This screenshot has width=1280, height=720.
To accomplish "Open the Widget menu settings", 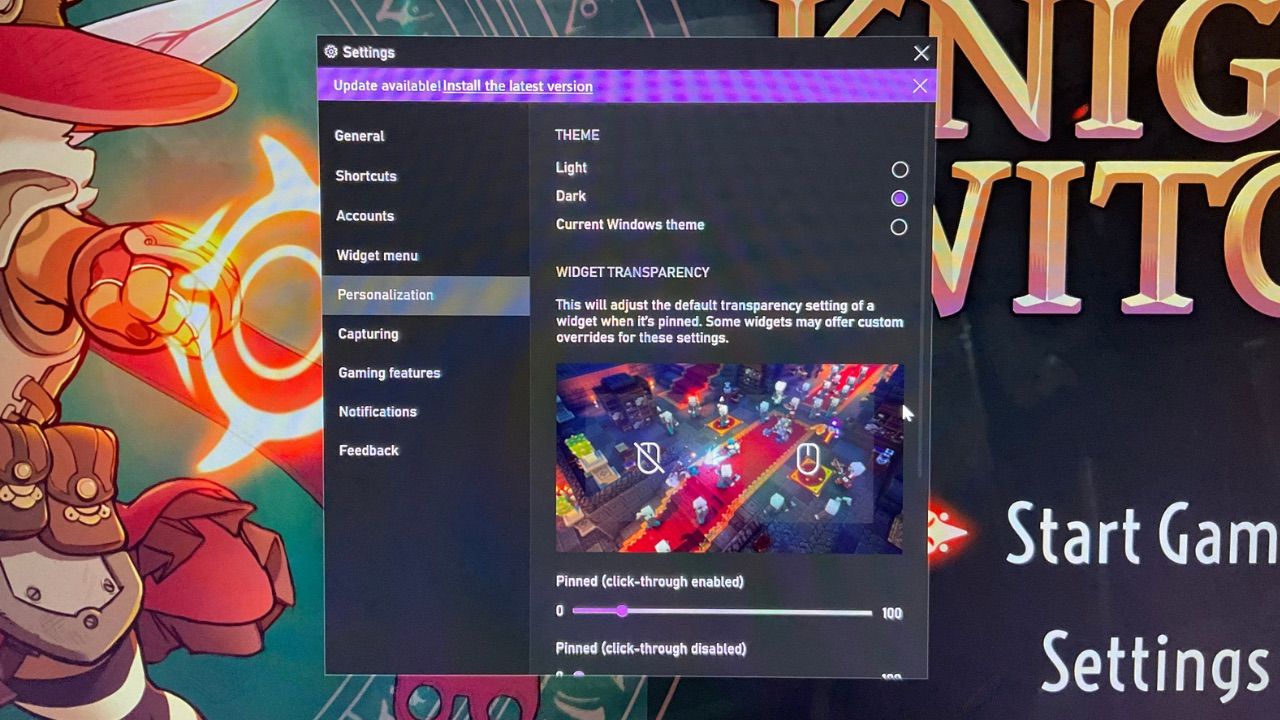I will pos(377,256).
